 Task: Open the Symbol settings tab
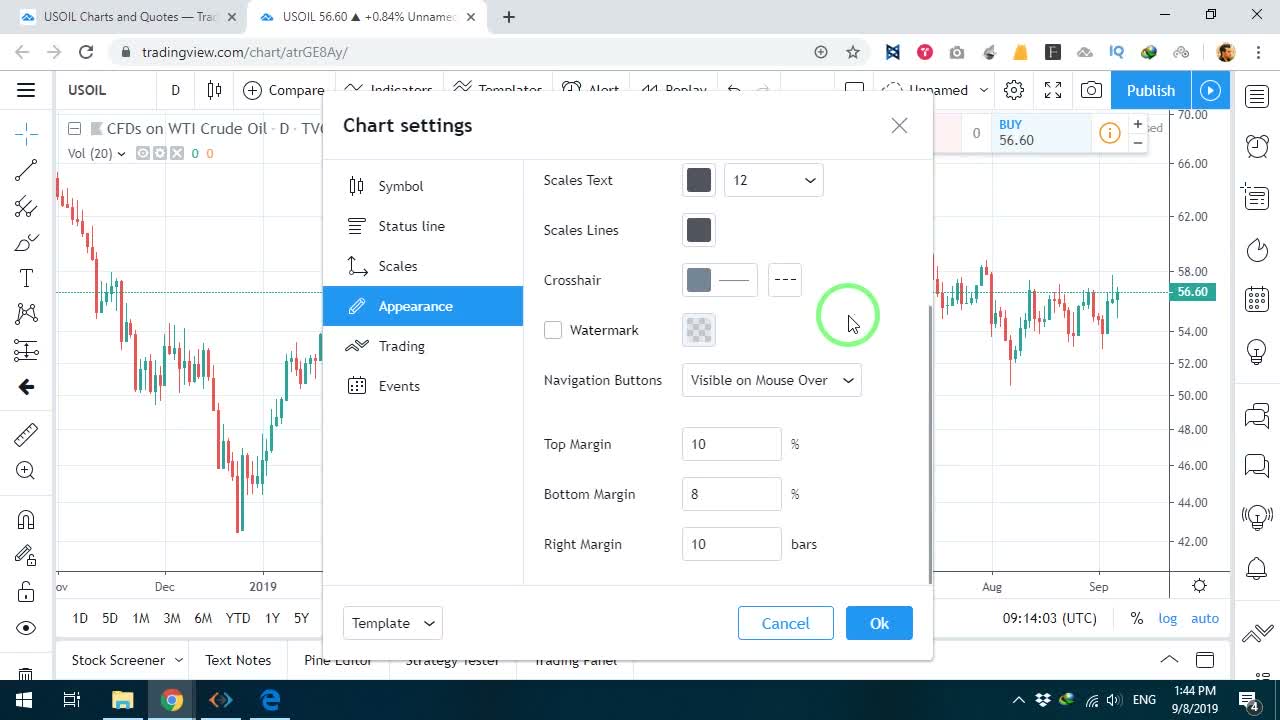[423, 186]
